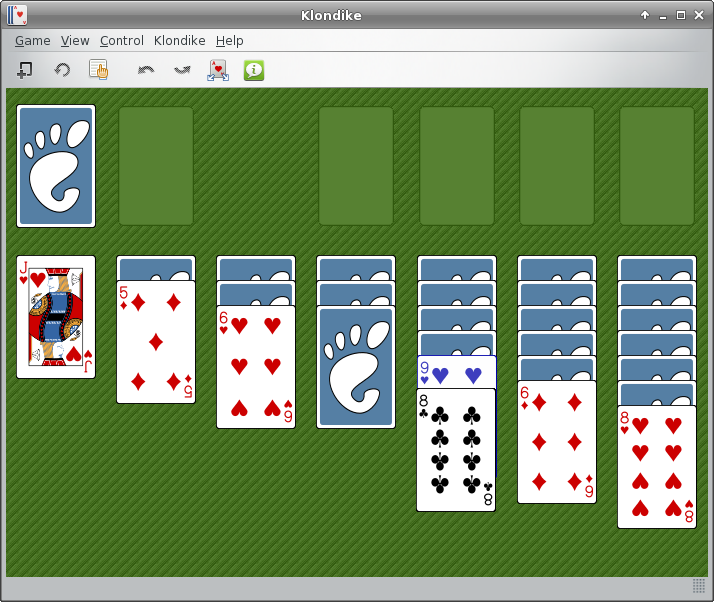Restart the current game
The width and height of the screenshot is (714, 602).
[62, 70]
